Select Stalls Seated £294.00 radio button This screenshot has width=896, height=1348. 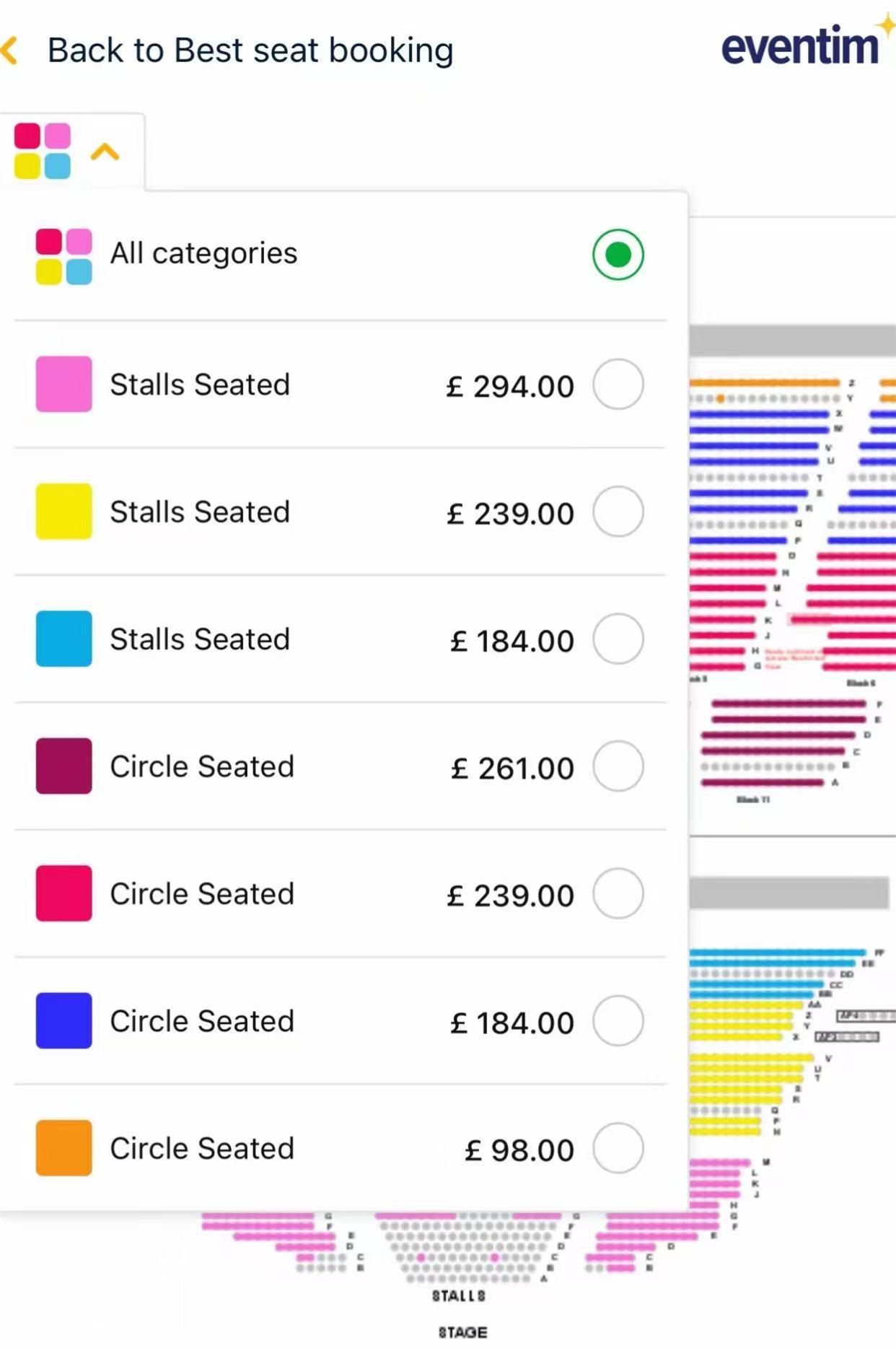(618, 384)
